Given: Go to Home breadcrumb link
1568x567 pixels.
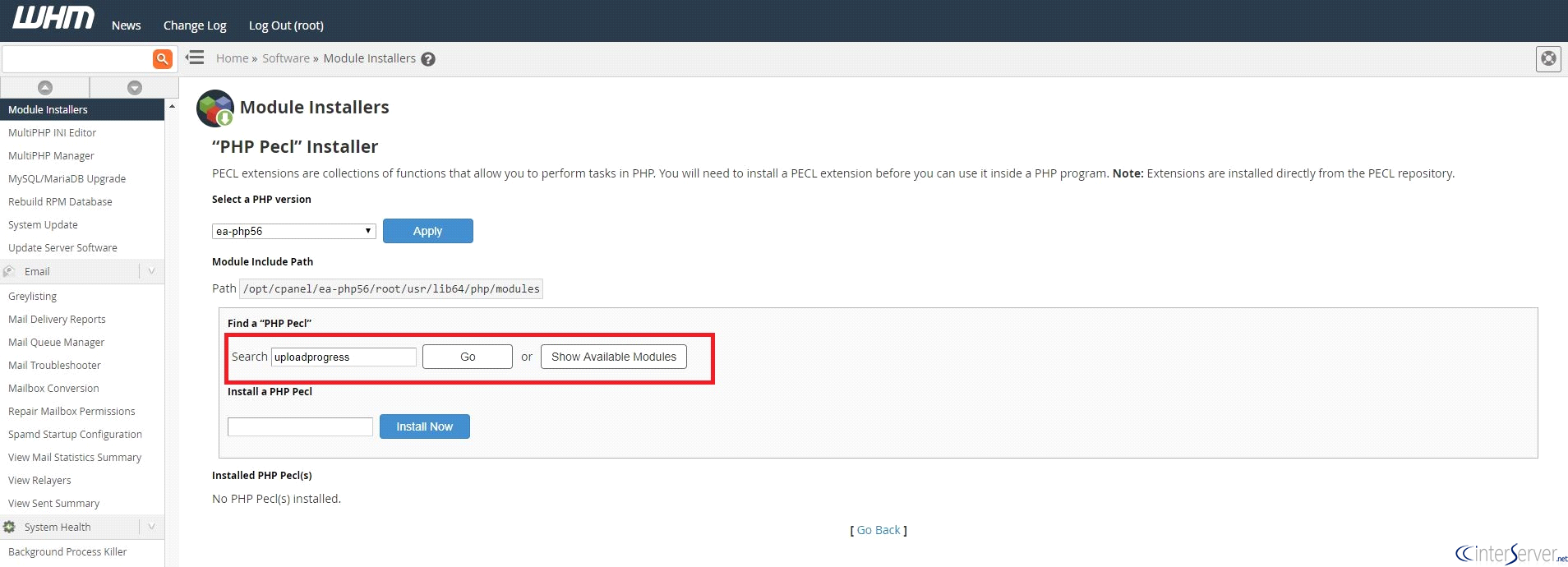Looking at the screenshot, I should click(x=233, y=58).
